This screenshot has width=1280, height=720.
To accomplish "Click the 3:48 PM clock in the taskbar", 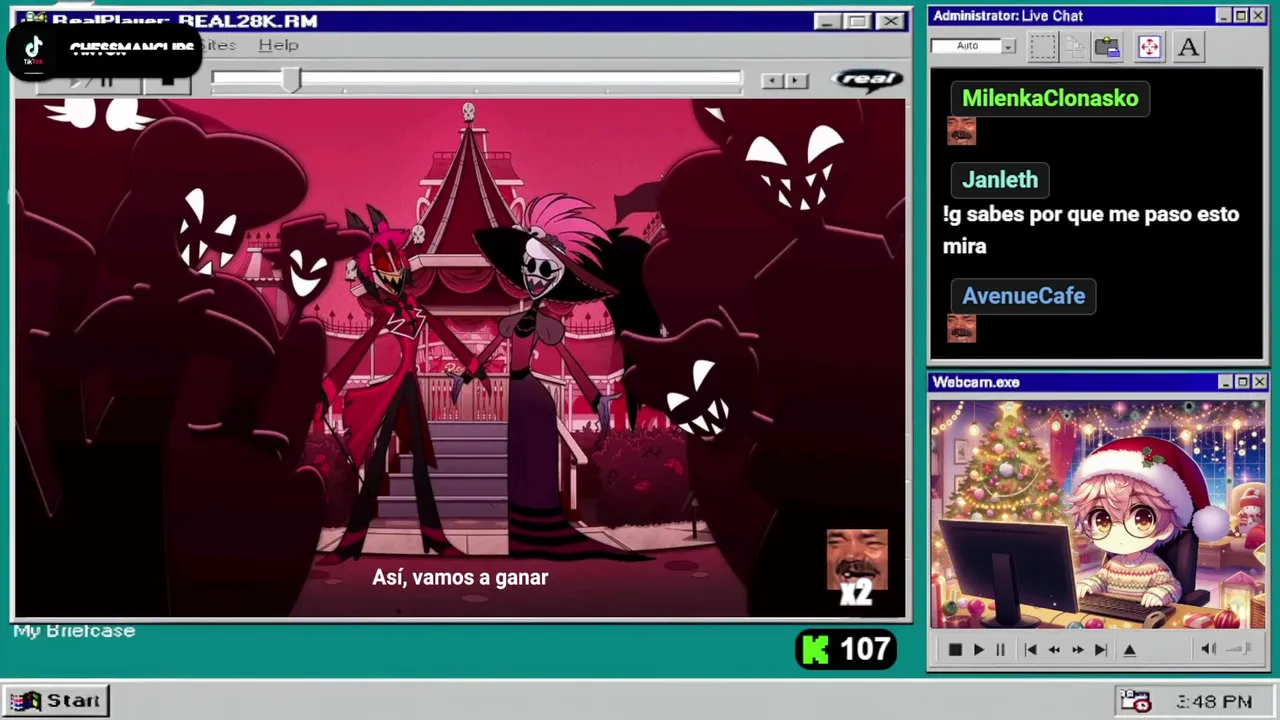I will (1214, 702).
